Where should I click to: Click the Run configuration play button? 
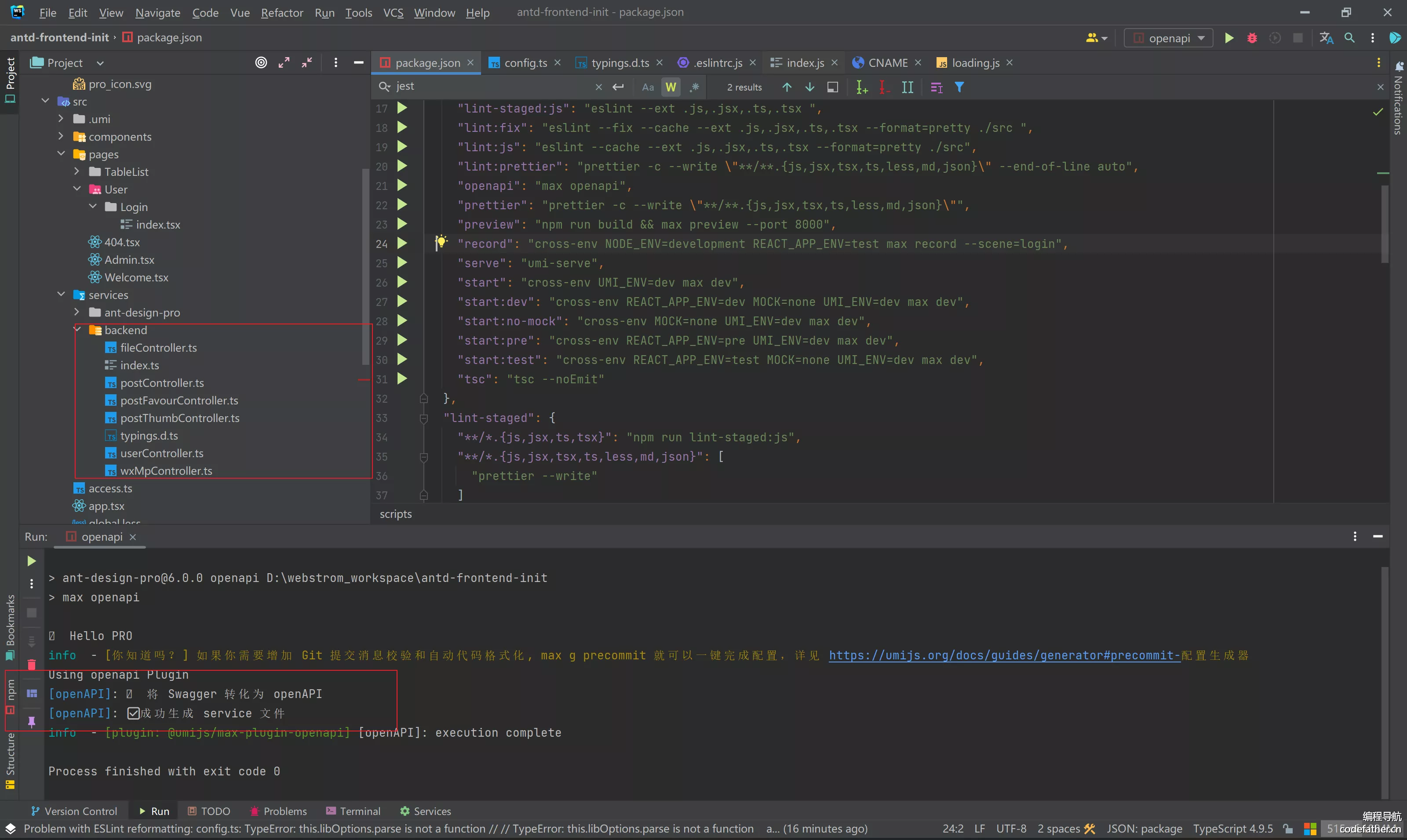1228,37
